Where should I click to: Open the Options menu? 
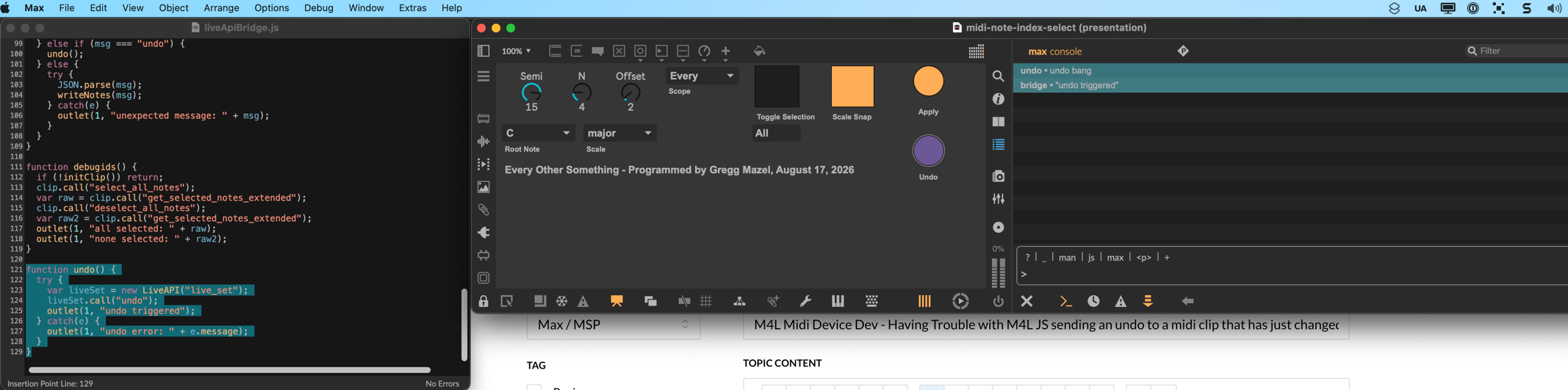click(271, 8)
